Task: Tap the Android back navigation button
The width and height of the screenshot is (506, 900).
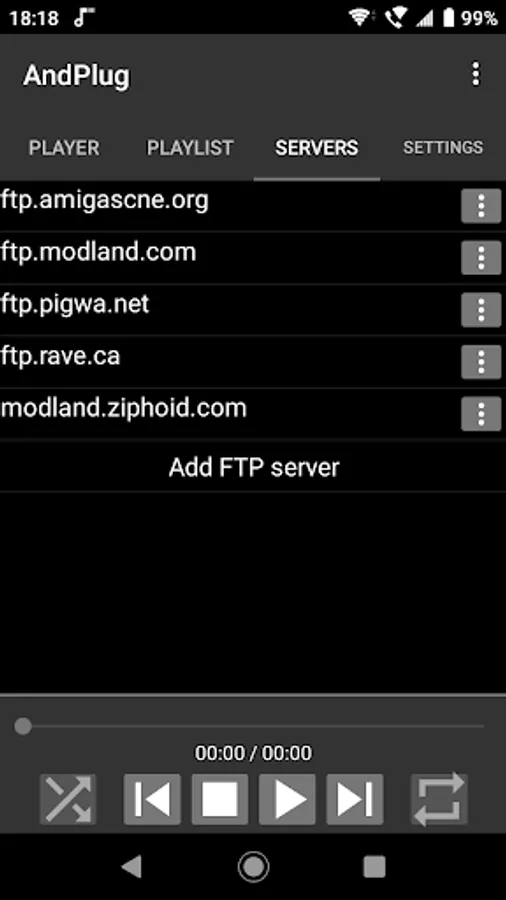Action: pyautogui.click(x=132, y=867)
